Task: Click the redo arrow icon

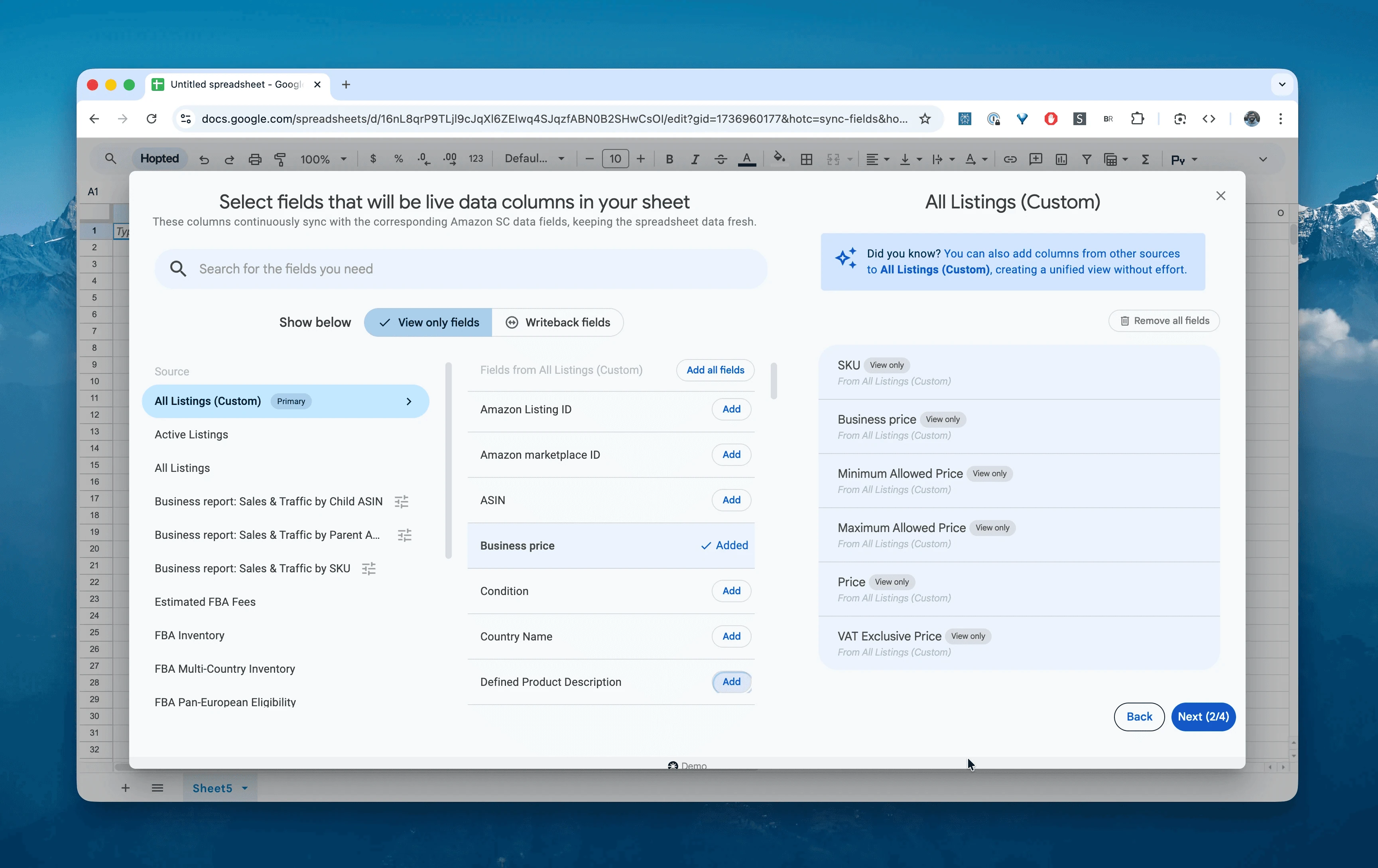Action: 229,159
